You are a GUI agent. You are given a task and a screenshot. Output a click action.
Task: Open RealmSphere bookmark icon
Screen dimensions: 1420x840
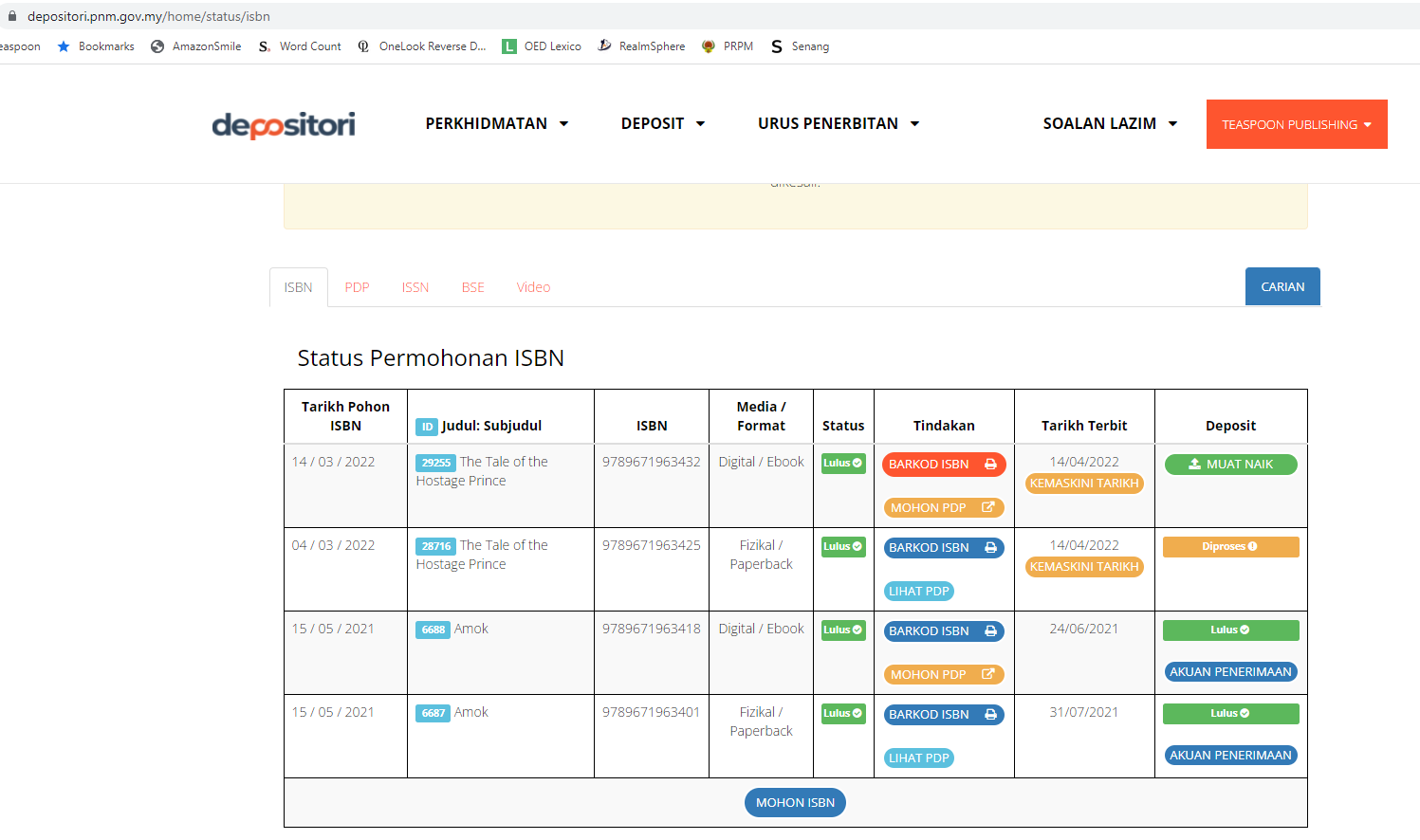[x=604, y=46]
